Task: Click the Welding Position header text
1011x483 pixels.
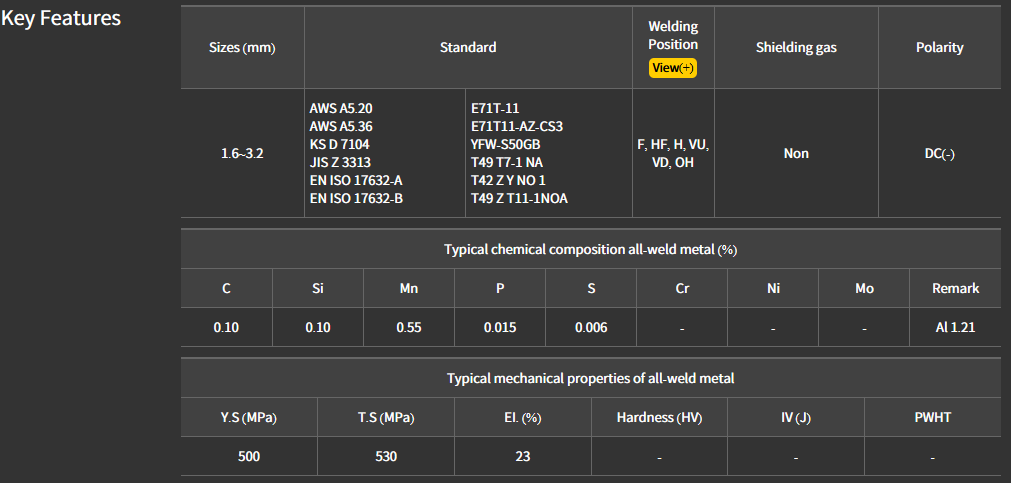Action: pyautogui.click(x=673, y=35)
